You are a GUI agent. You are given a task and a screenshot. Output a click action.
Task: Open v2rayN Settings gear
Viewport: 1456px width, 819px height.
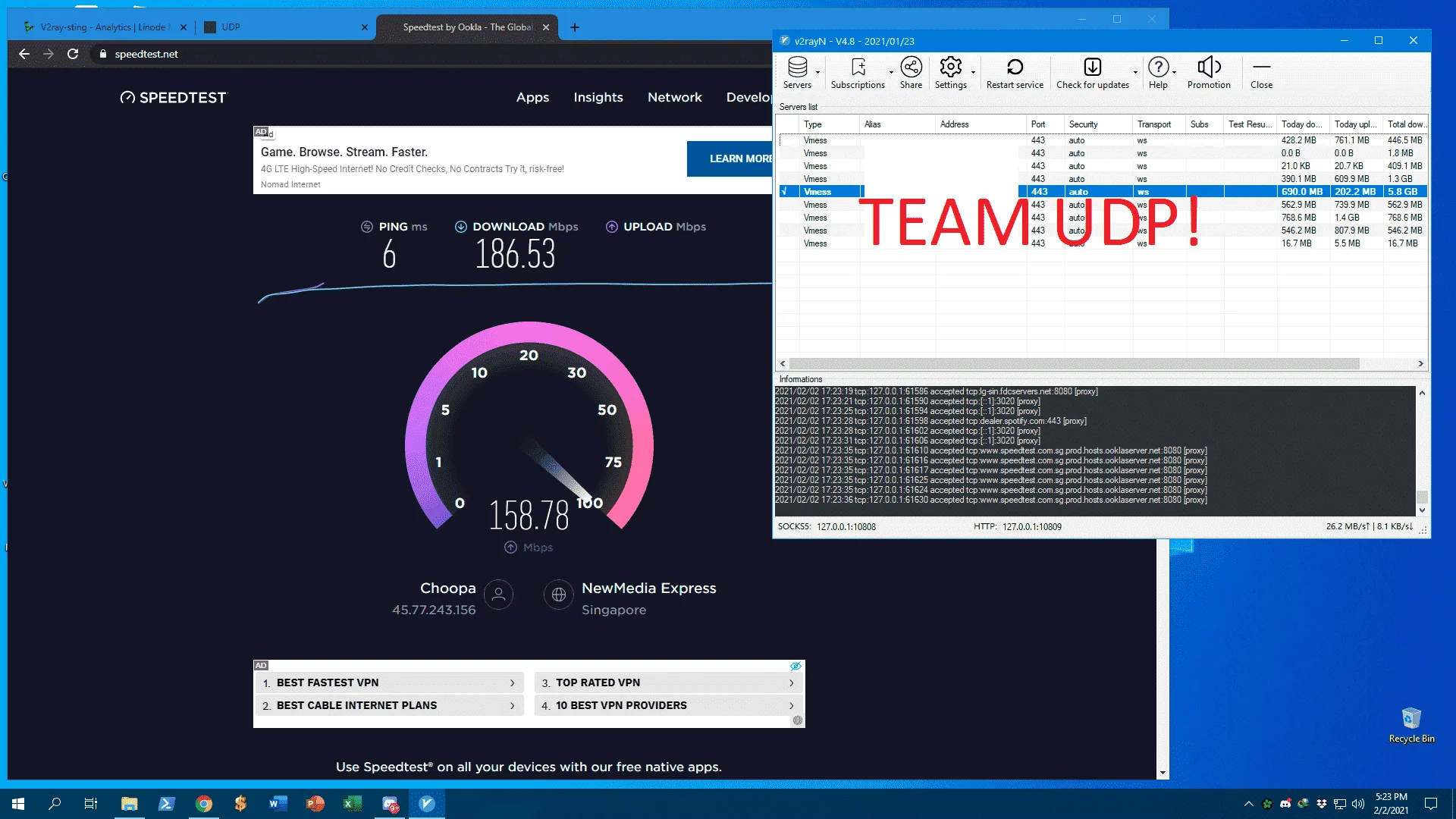tap(950, 73)
